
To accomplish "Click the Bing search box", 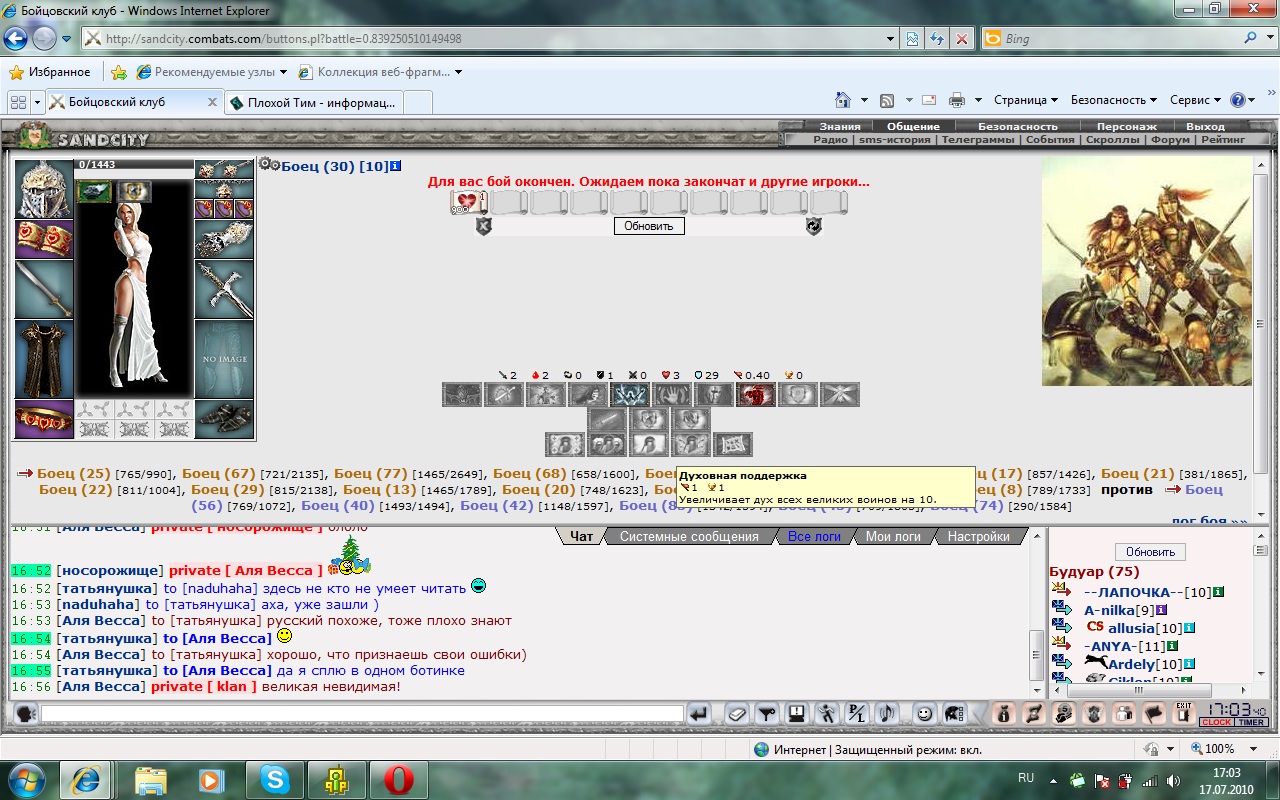I will 1120,39.
